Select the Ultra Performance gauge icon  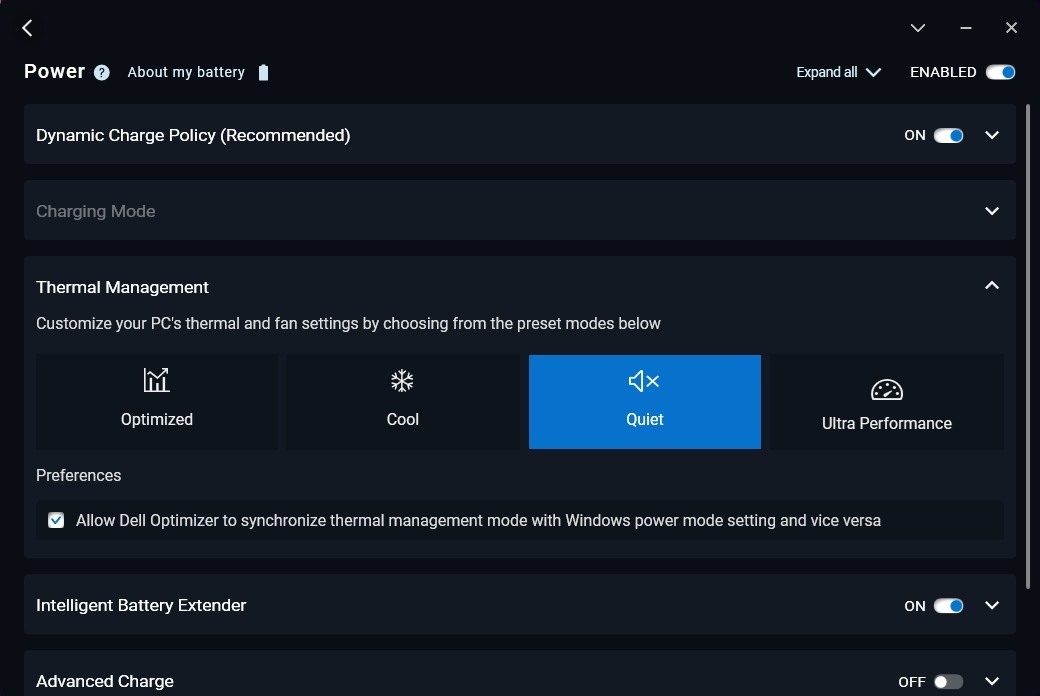[x=886, y=390]
